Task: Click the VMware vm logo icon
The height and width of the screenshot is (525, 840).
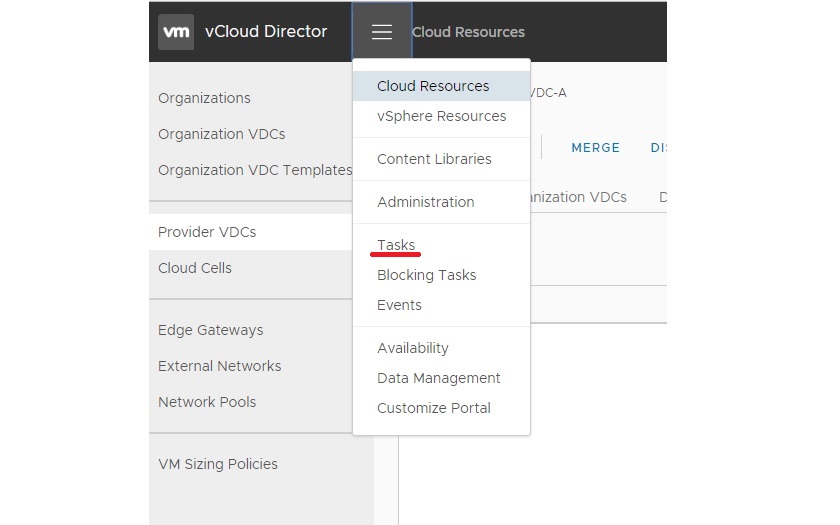Action: (176, 32)
